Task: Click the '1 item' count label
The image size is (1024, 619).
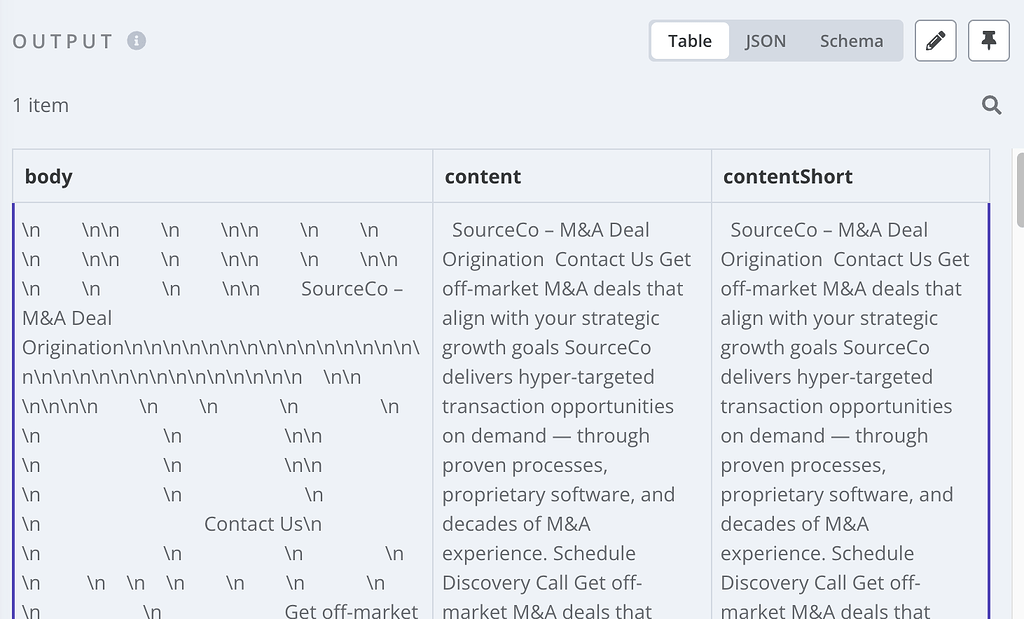Action: 41,105
